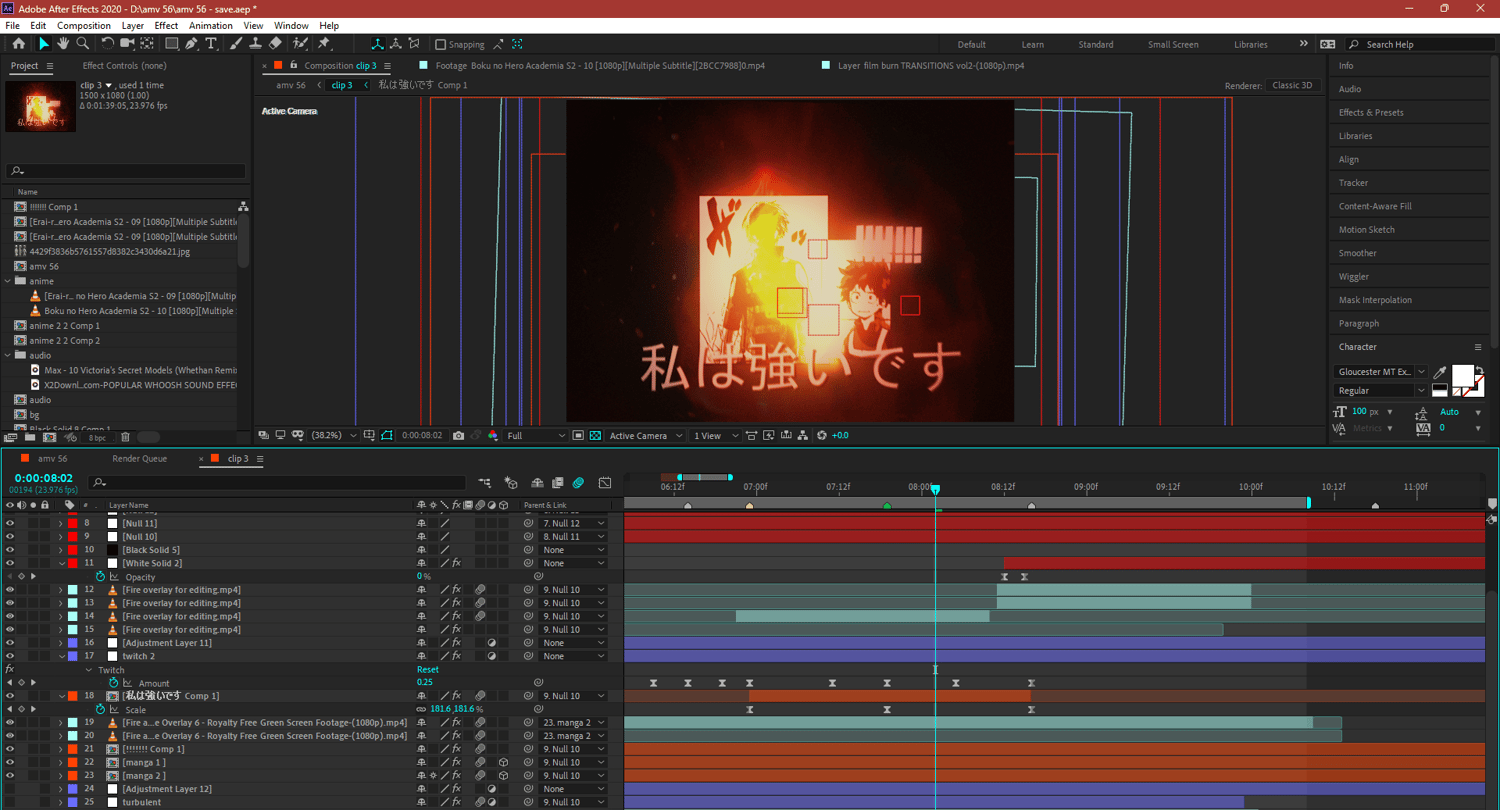Select the Hand tool

click(x=63, y=44)
